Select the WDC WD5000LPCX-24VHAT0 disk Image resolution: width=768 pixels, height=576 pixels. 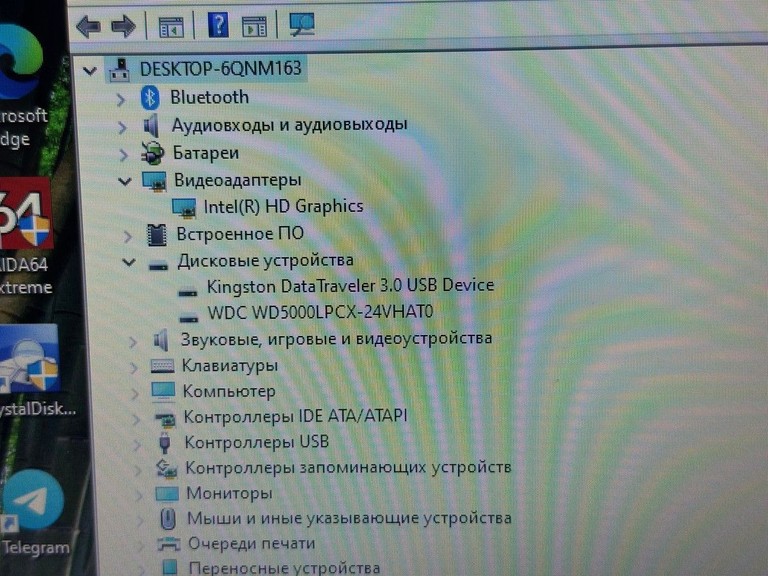pos(320,312)
